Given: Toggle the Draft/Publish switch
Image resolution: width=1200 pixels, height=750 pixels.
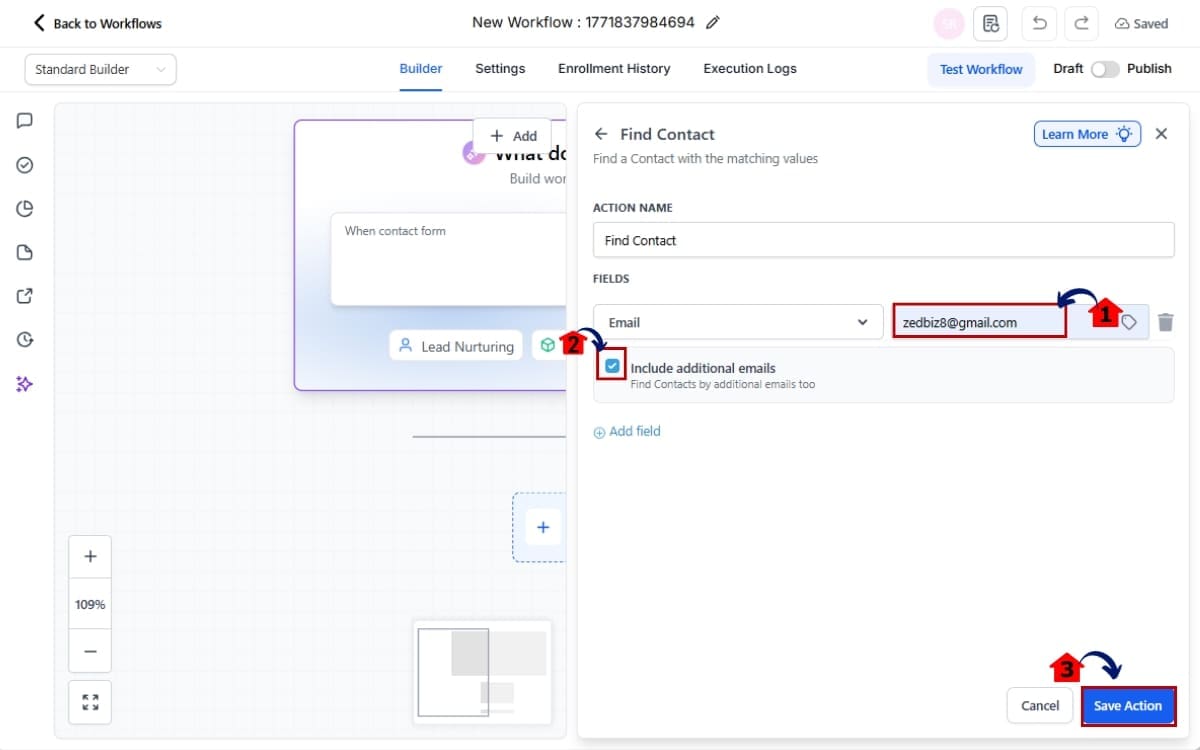Looking at the screenshot, I should click(1104, 69).
